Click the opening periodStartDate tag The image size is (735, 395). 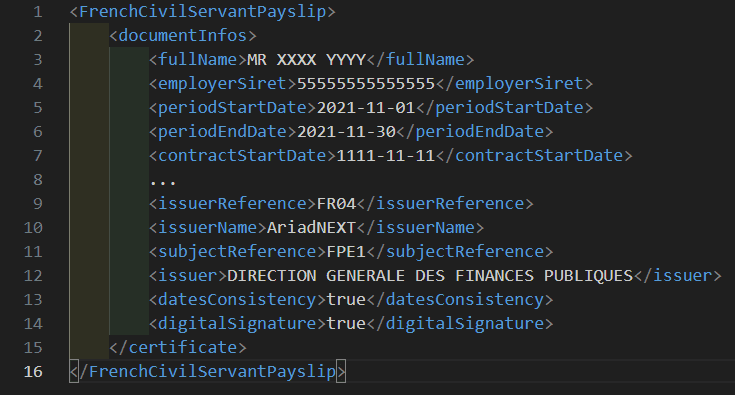coord(232,108)
